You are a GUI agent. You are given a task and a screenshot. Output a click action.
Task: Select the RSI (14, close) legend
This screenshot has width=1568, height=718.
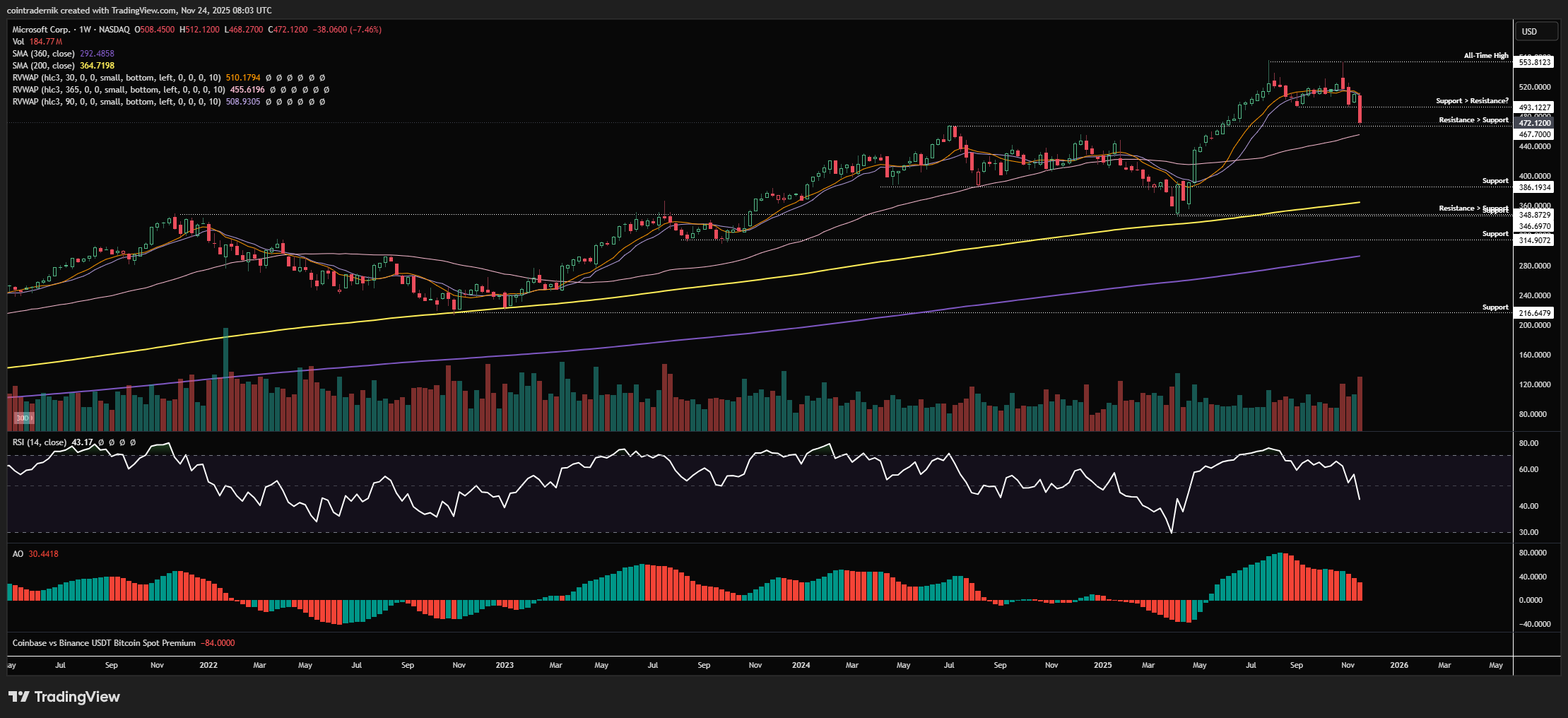coord(40,442)
